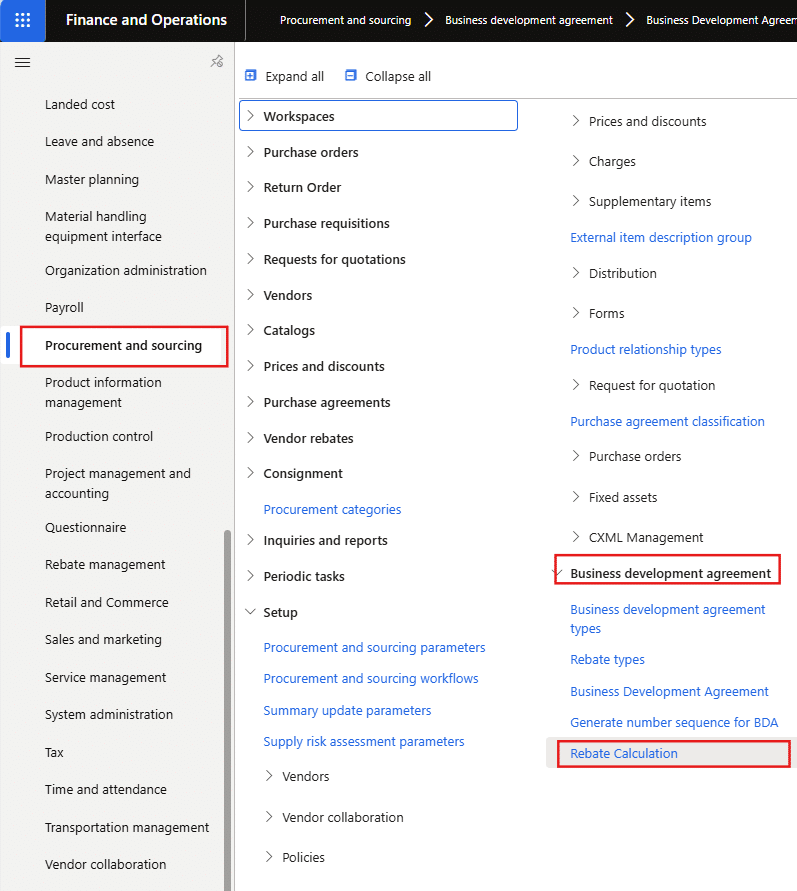Click the Expand all icon
This screenshot has height=891, width=797.
pyautogui.click(x=251, y=76)
